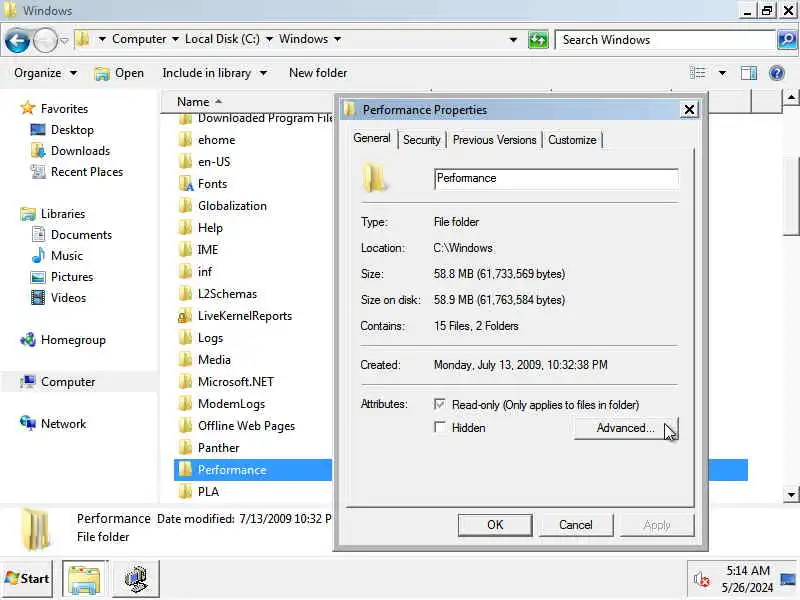800x600 pixels.
Task: Switch to the Security tab
Action: coord(421,140)
